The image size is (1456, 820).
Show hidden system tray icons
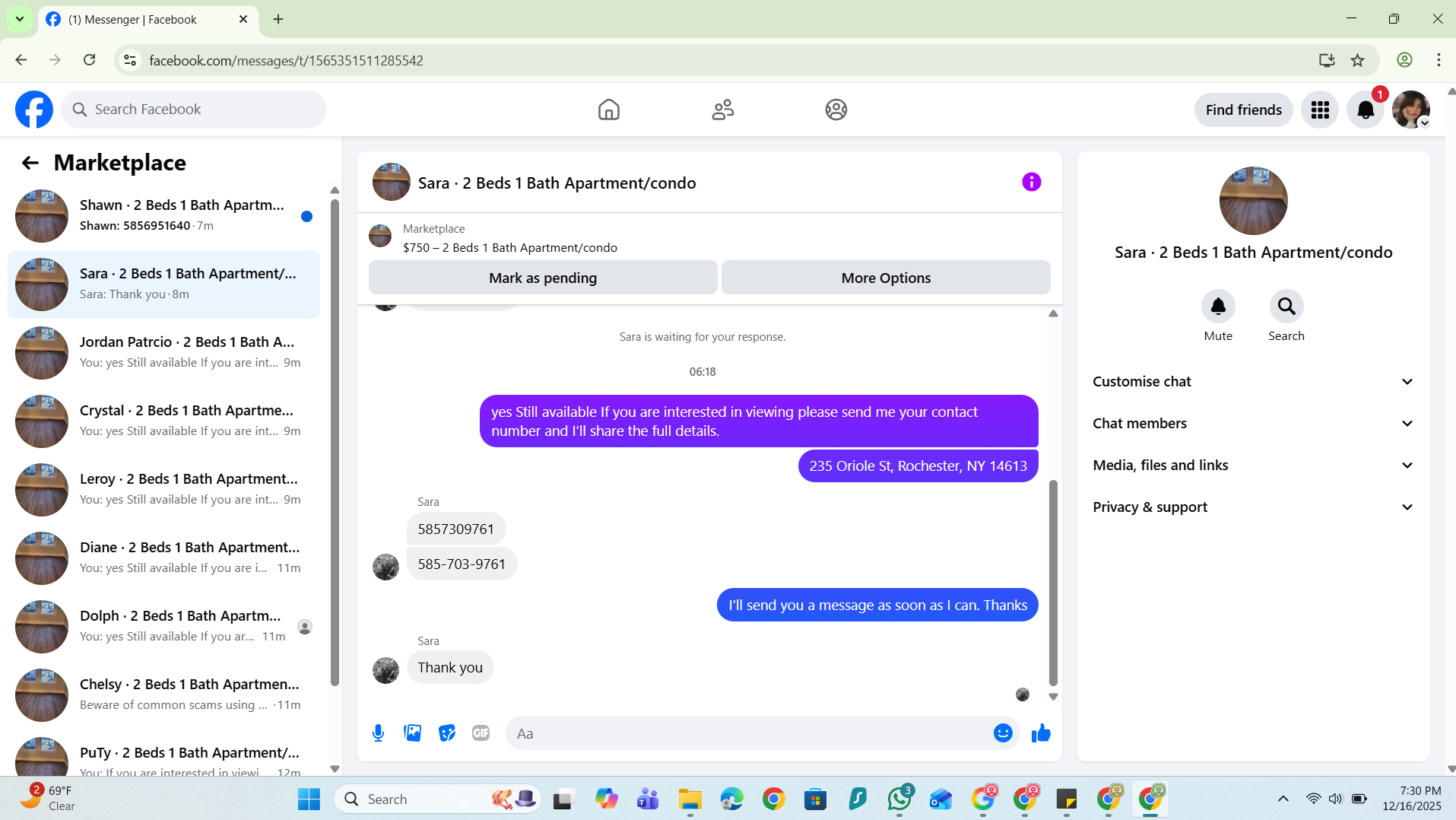click(1283, 799)
